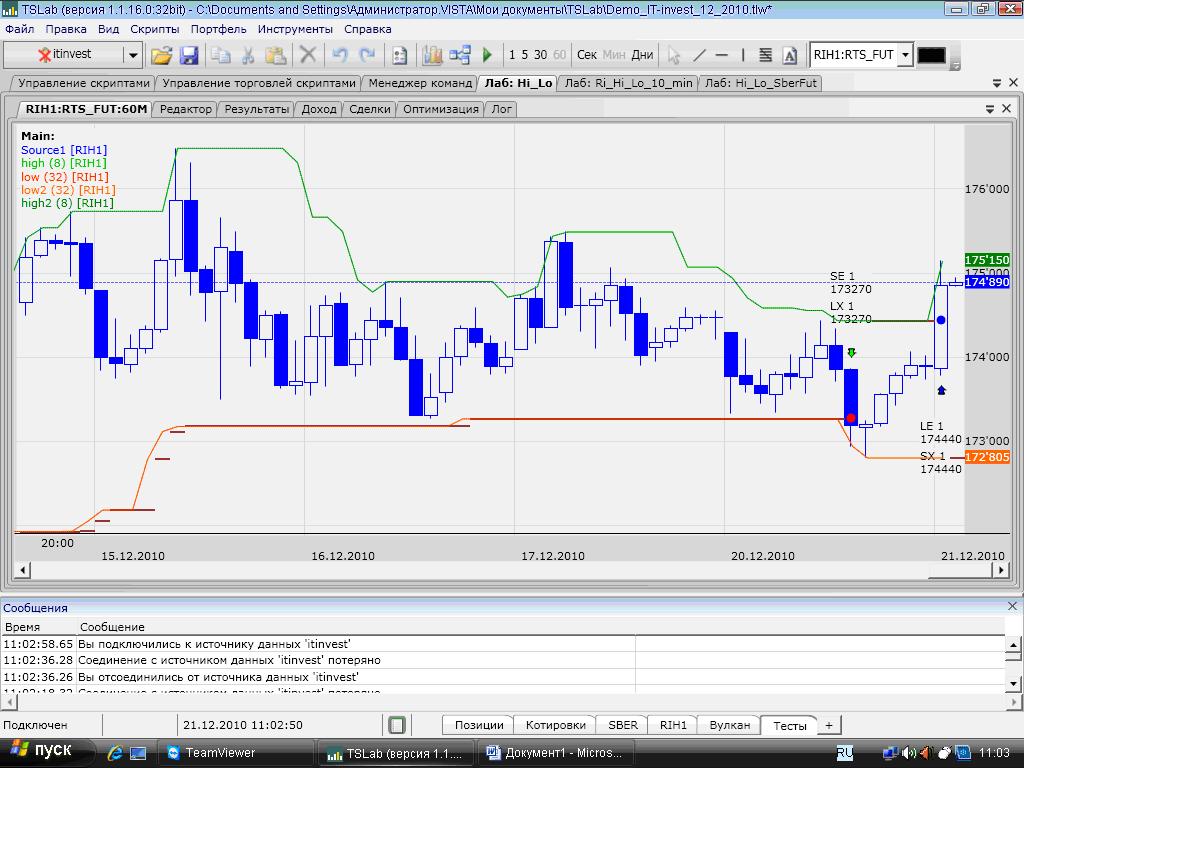This screenshot has width=1195, height=842.
Task: Select the diagonal line drawing tool
Action: pyautogui.click(x=698, y=55)
